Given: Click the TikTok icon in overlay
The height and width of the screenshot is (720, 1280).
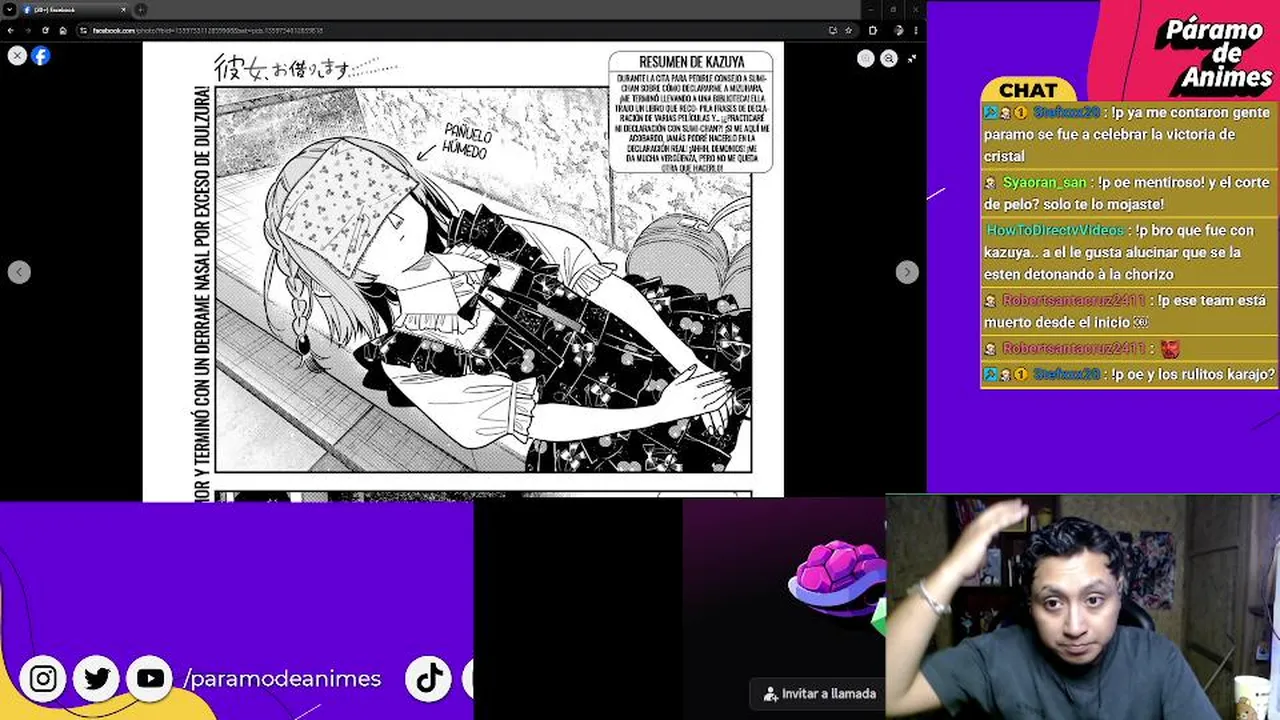Looking at the screenshot, I should pos(430,679).
